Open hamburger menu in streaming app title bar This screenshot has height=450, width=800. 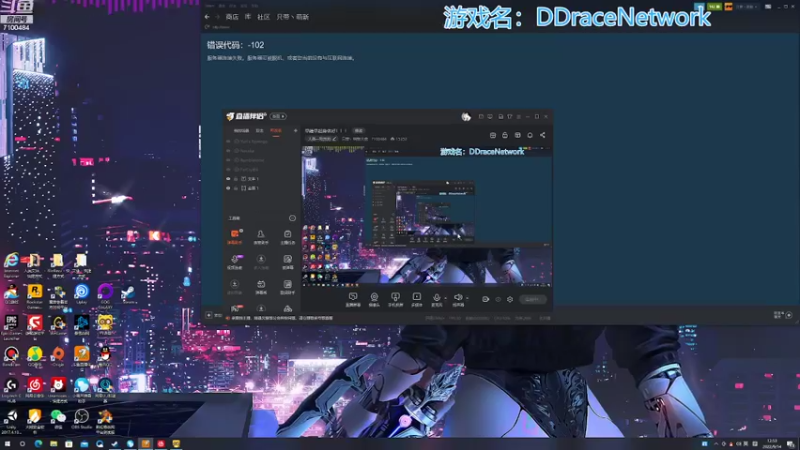pyautogui.click(x=518, y=116)
